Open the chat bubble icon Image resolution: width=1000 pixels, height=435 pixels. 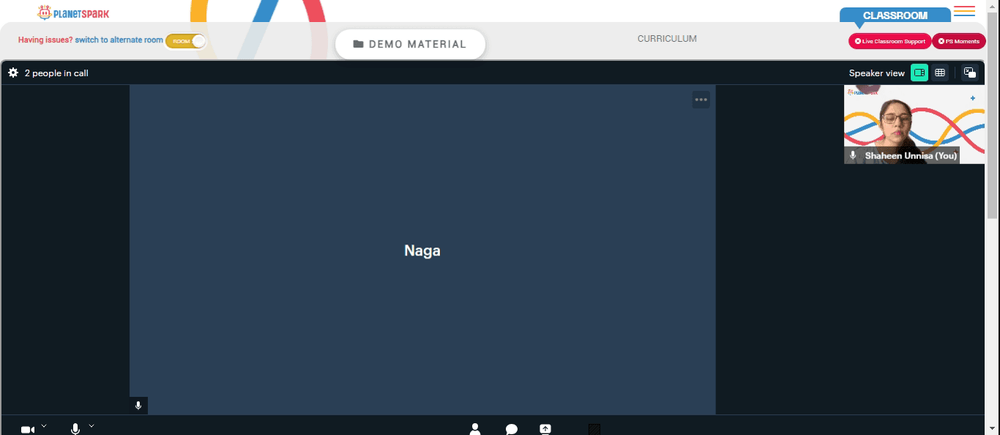pyautogui.click(x=511, y=429)
